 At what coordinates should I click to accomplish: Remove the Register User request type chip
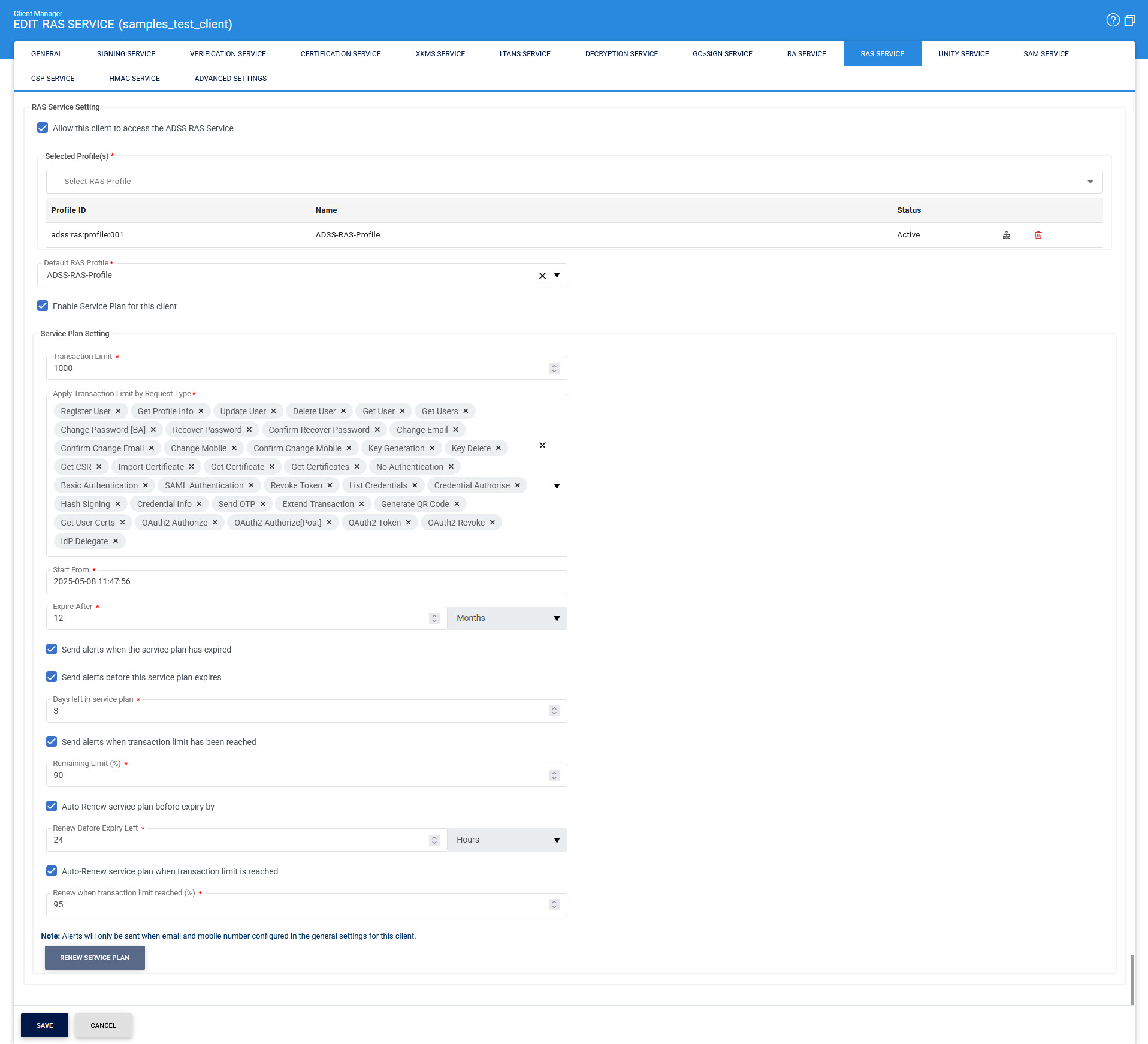coord(118,411)
